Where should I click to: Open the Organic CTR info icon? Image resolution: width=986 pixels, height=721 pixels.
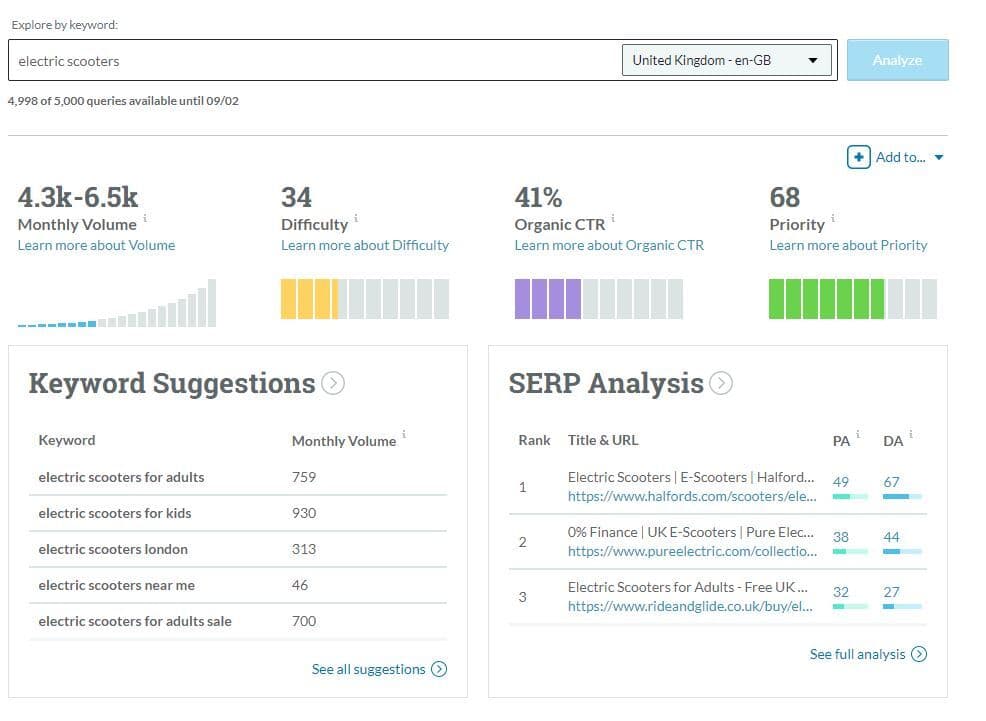pyautogui.click(x=613, y=218)
